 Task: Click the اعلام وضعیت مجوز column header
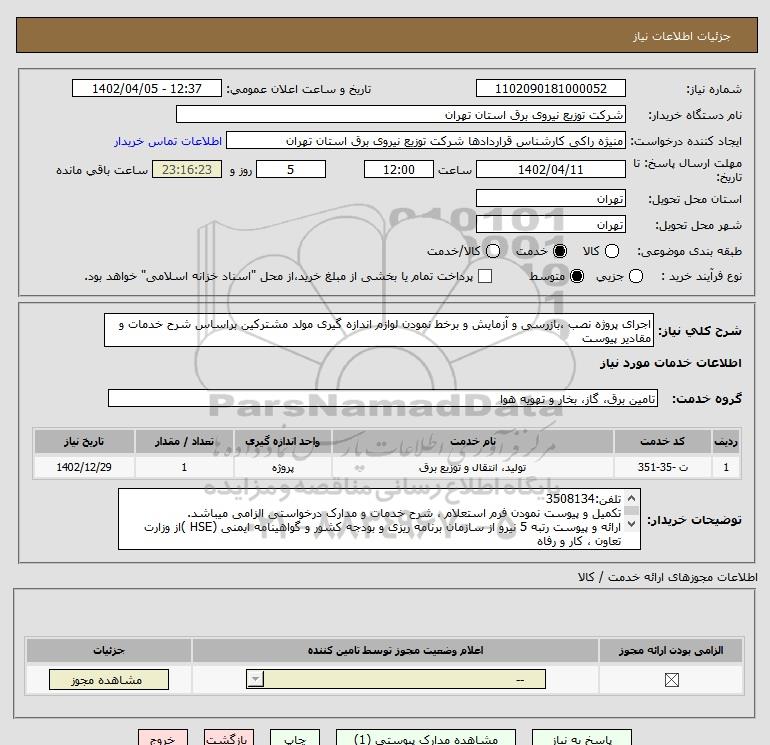pos(395,650)
